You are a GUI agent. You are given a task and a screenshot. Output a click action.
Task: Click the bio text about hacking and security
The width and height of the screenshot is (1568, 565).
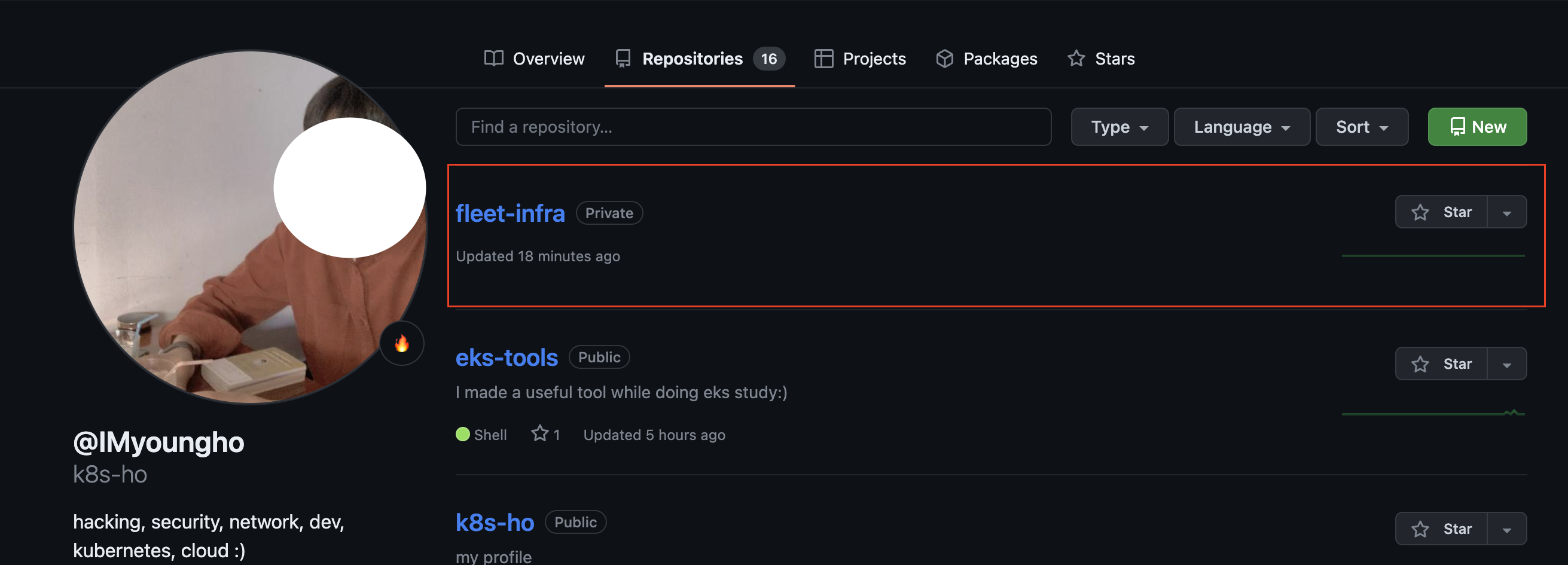209,536
